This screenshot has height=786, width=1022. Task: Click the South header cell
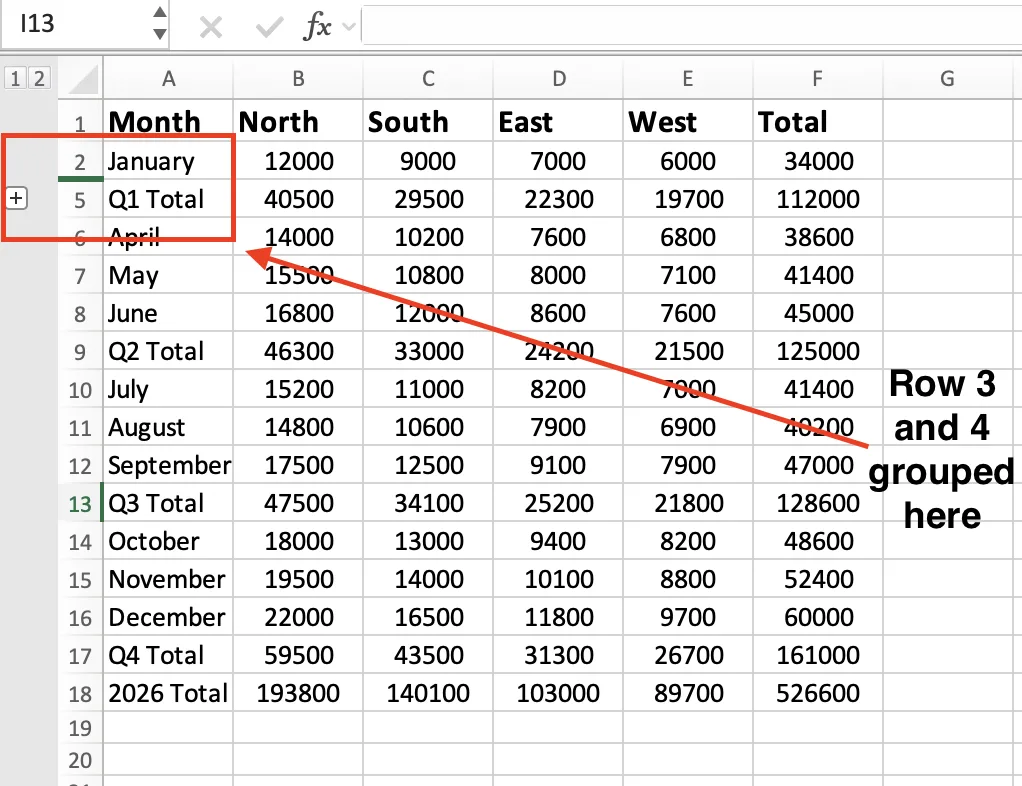428,122
